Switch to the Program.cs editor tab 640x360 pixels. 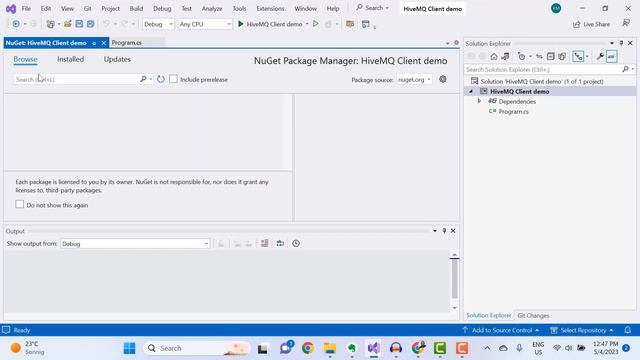tap(127, 42)
